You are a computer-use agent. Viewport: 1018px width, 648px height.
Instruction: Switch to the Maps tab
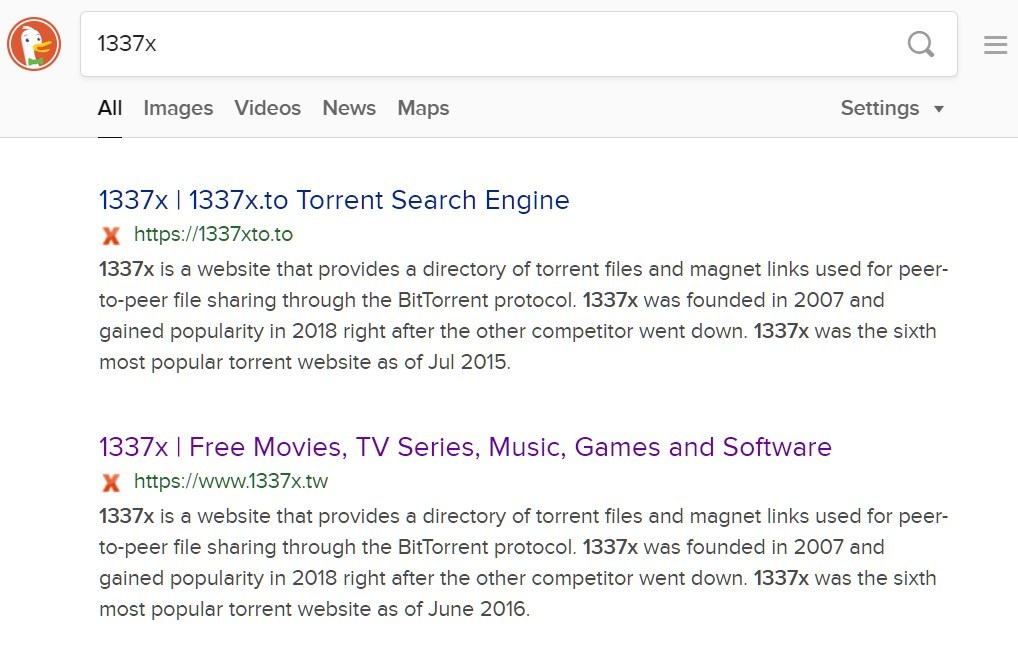[x=423, y=108]
